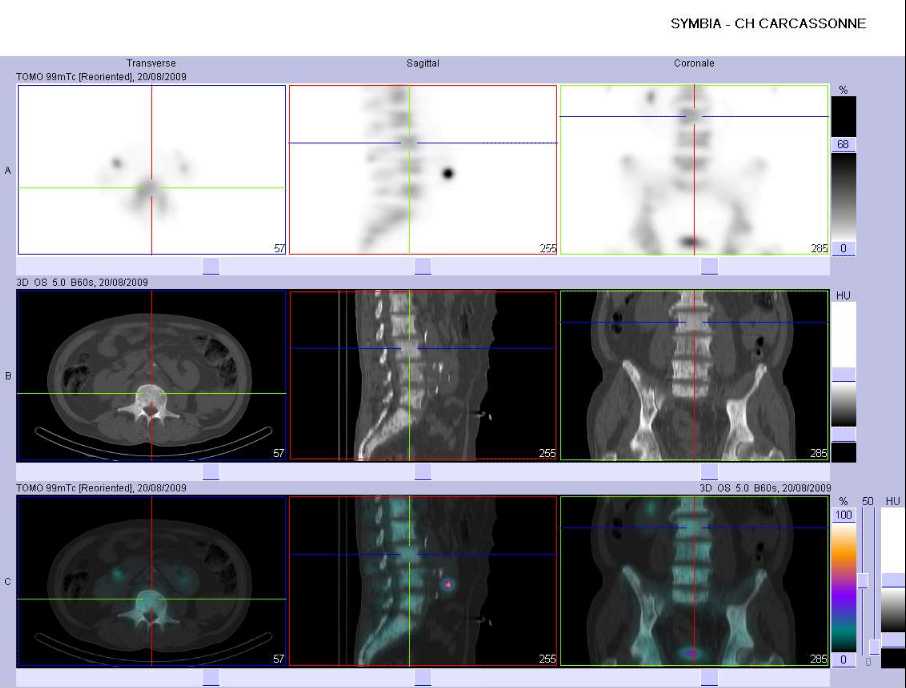906x688 pixels.
Task: Click the TOMO 99mTc label above row A
Action: 101,77
